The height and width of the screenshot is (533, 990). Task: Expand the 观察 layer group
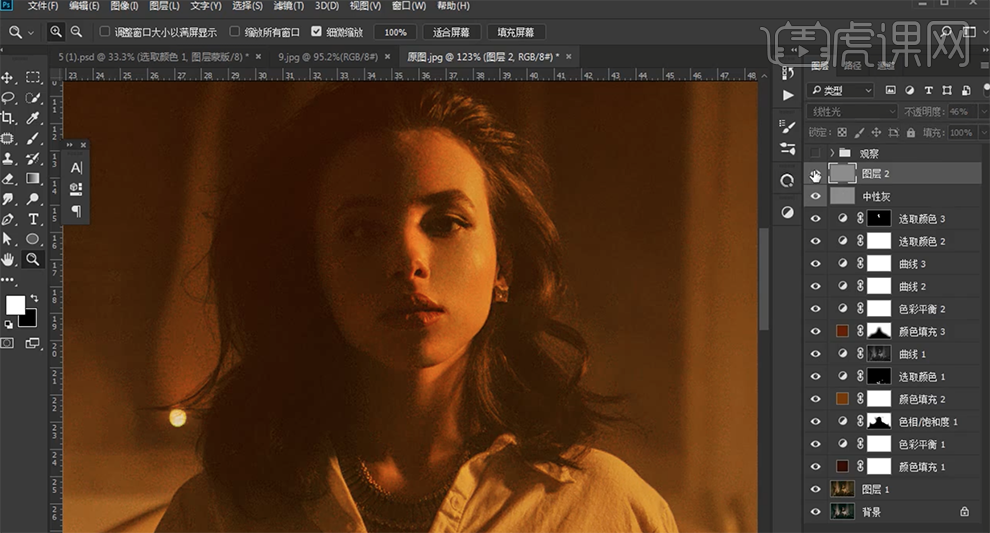tap(832, 153)
